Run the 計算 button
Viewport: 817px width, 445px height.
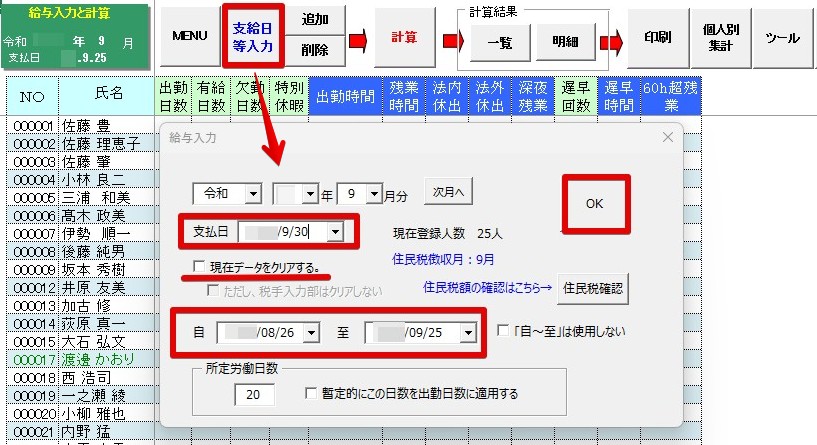tap(404, 37)
